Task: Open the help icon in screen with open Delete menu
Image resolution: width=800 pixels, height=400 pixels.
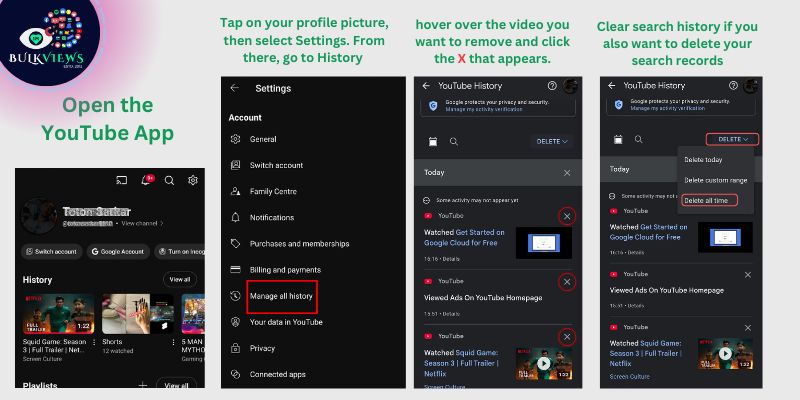Action: (734, 85)
